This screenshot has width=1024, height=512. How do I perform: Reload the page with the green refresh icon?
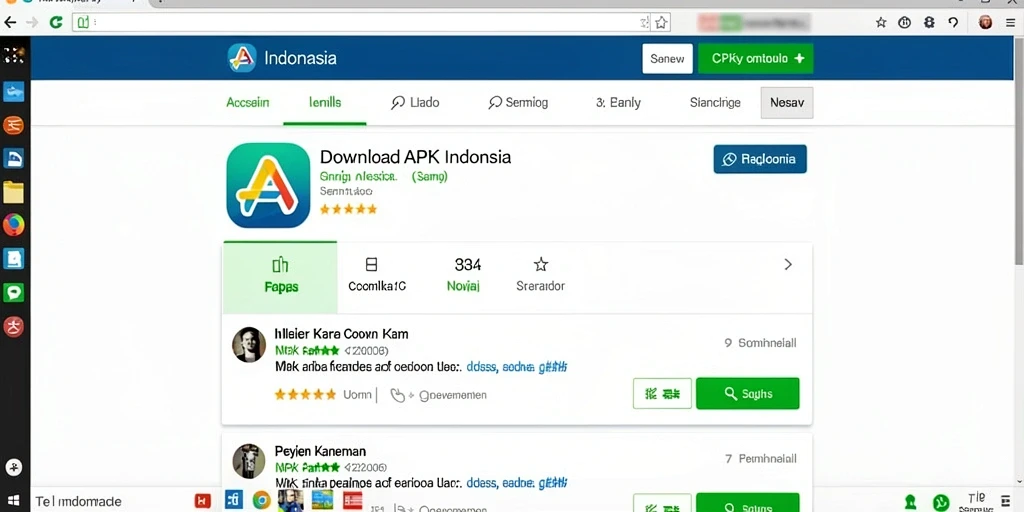(56, 23)
